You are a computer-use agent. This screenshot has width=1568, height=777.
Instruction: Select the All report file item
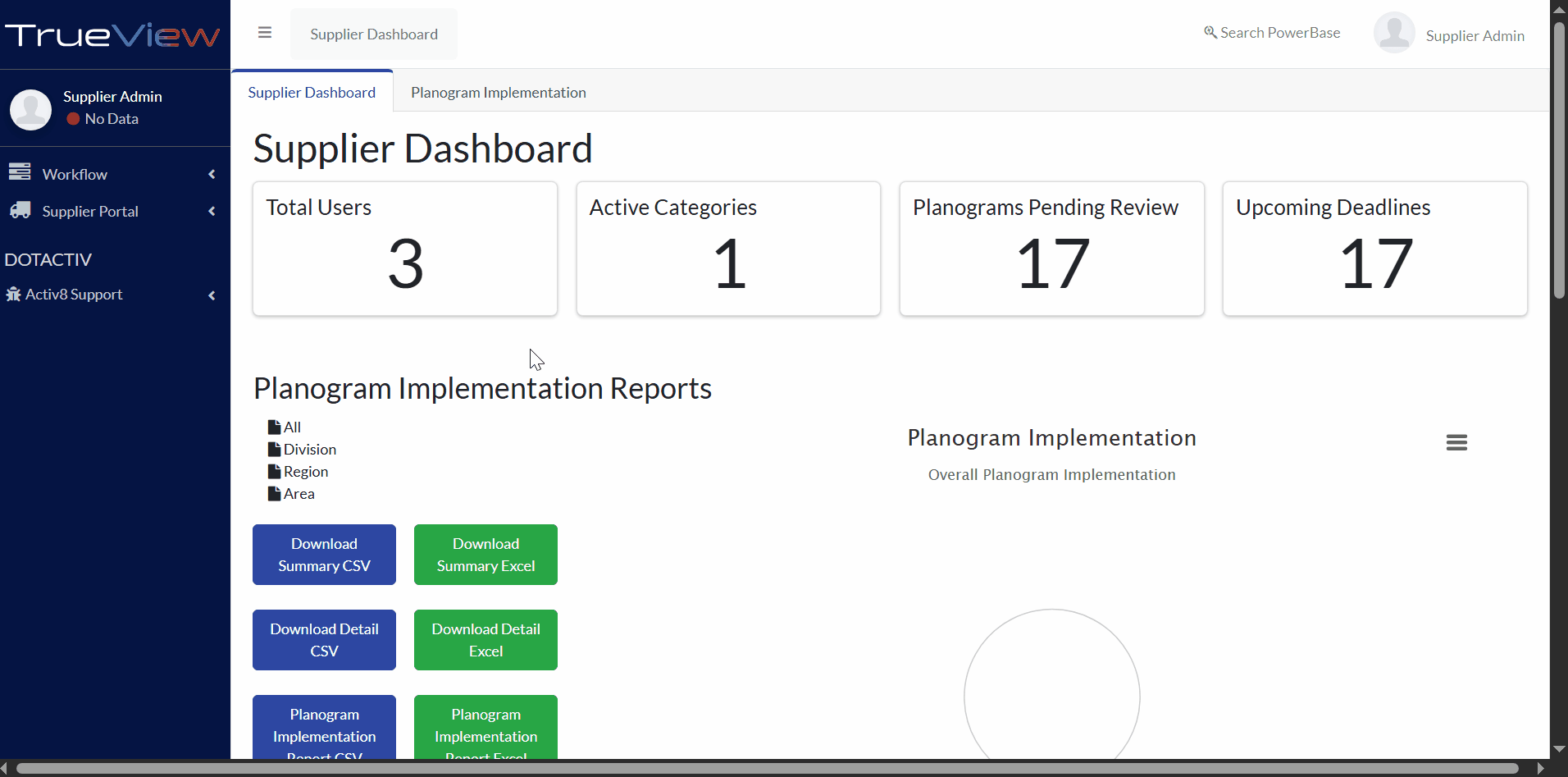pos(285,427)
